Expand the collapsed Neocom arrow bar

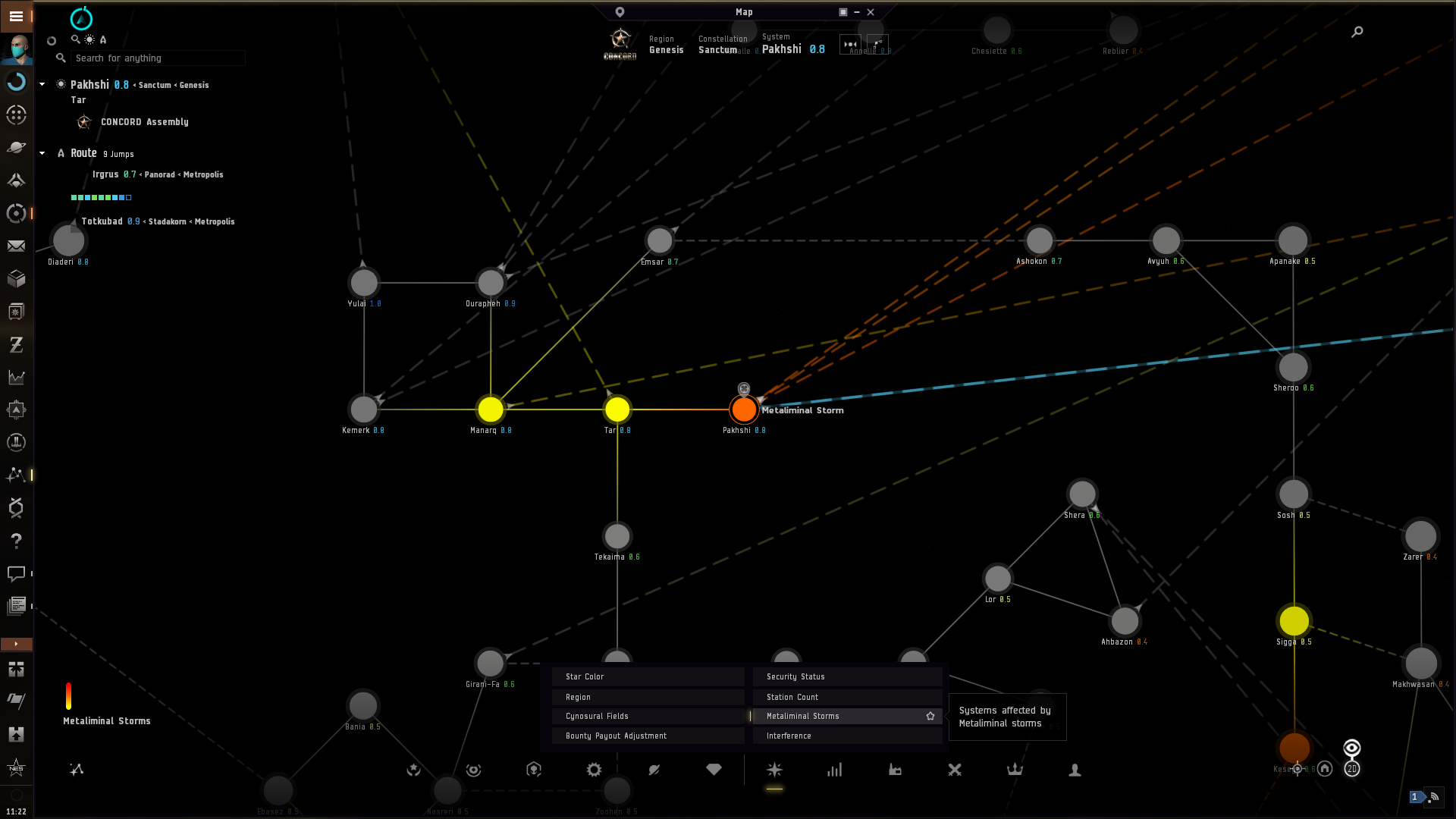[x=16, y=644]
